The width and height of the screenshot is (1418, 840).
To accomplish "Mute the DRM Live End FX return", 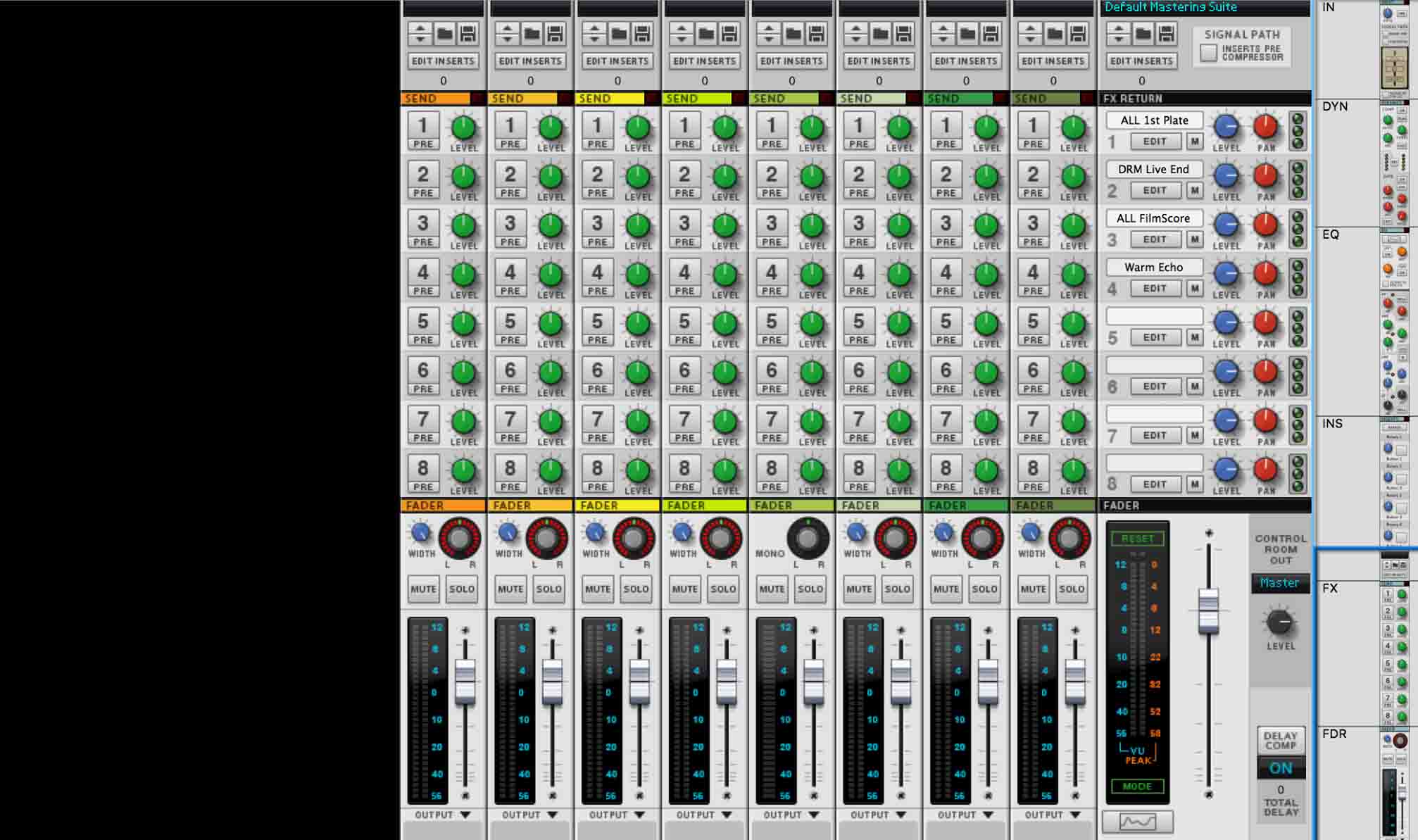I will point(1195,190).
